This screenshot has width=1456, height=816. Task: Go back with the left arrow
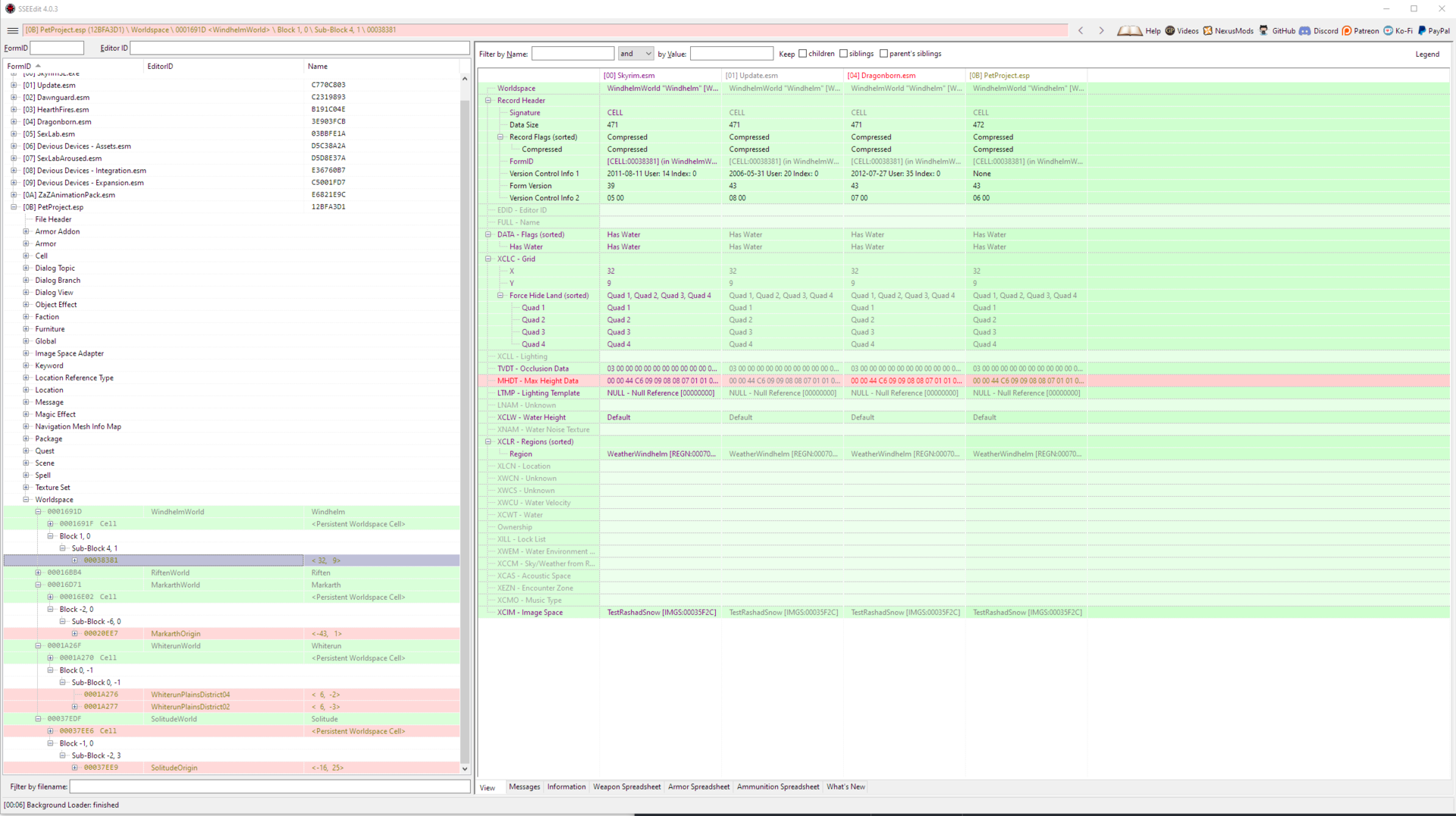click(x=1081, y=30)
